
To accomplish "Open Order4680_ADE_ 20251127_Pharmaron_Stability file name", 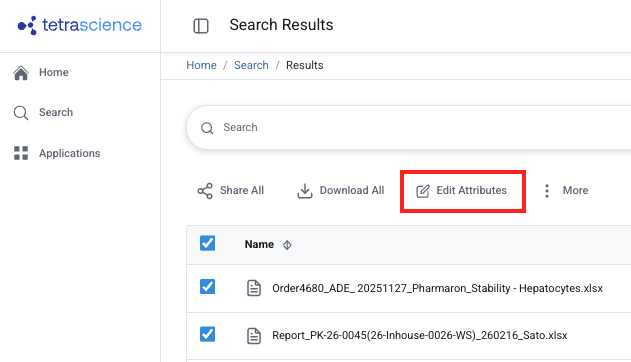I will (437, 288).
